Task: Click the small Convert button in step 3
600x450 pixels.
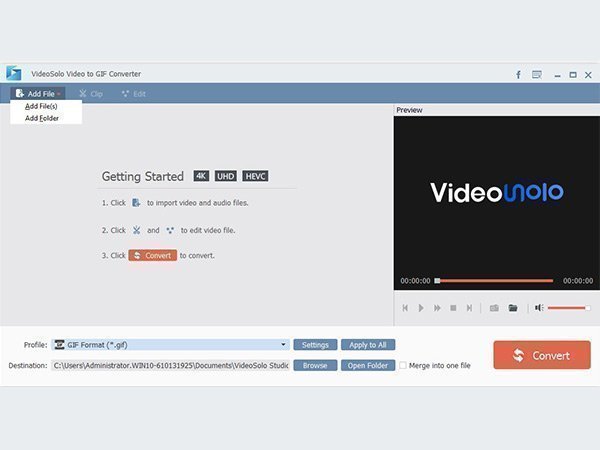Action: [x=153, y=255]
